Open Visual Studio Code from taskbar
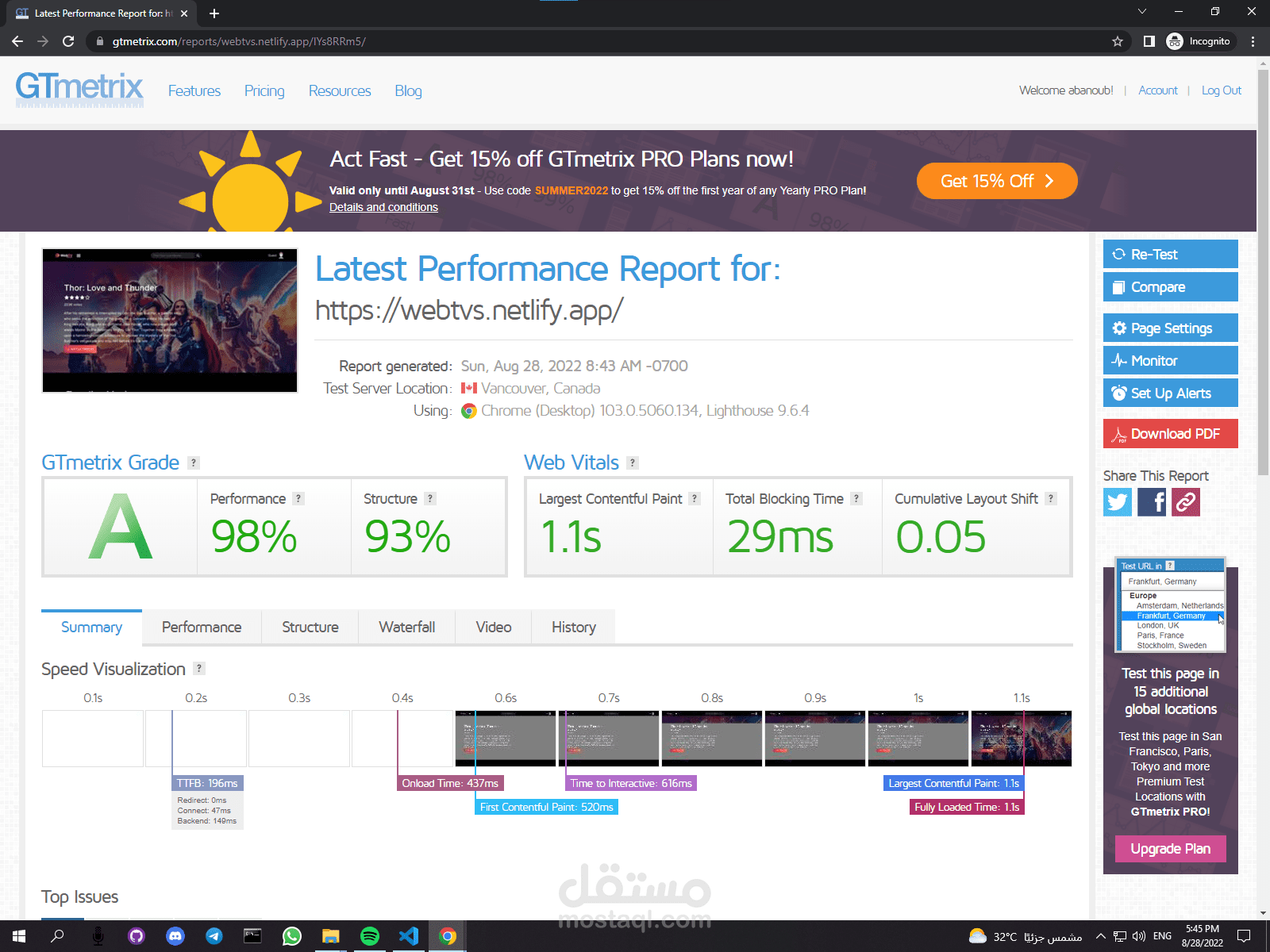Screen dimensions: 1270x952 pos(409,937)
